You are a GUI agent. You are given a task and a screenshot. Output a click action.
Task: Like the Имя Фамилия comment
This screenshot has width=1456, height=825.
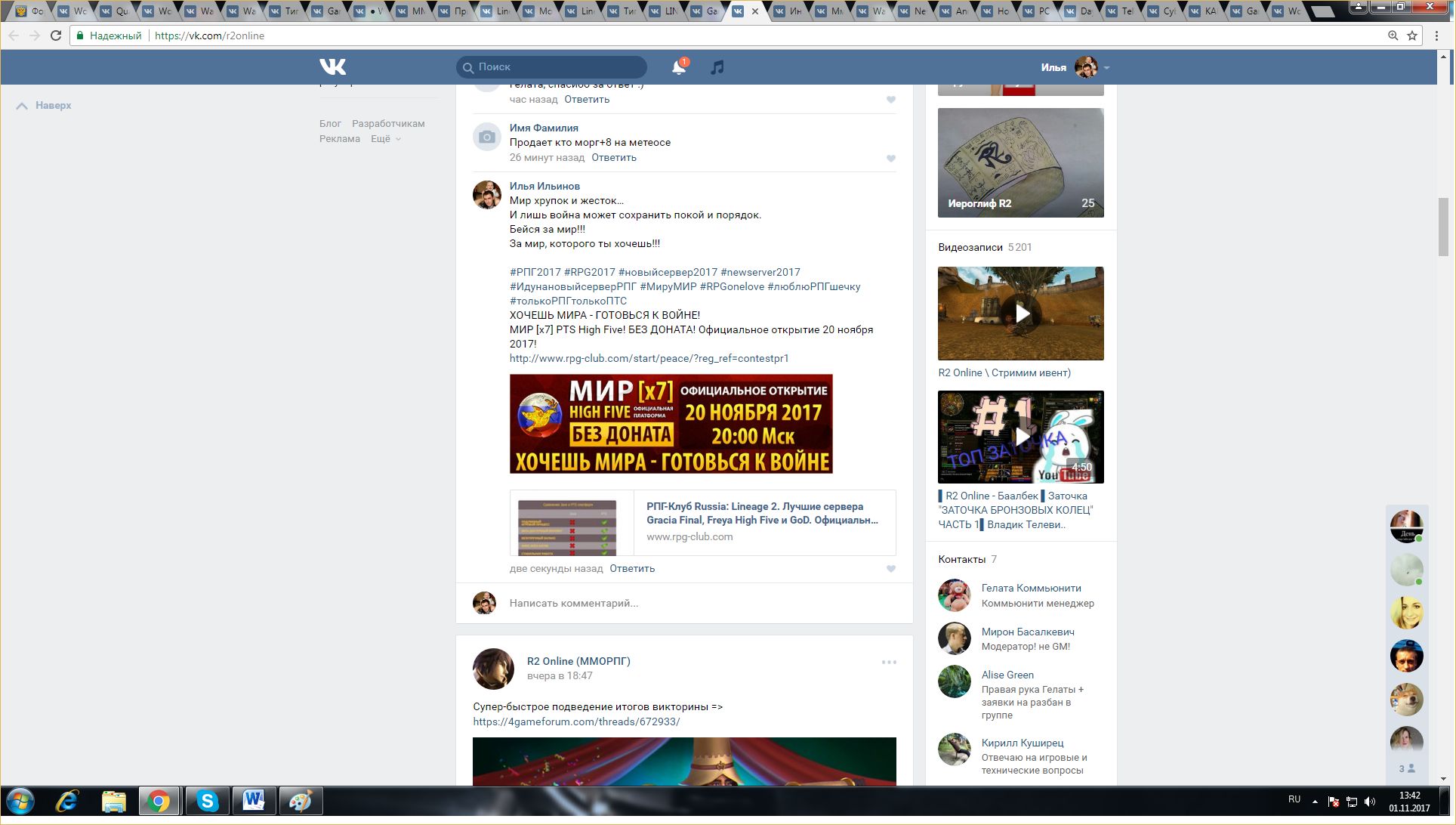point(891,159)
